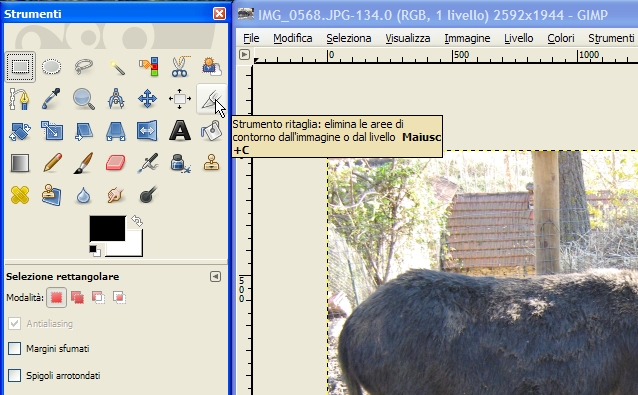The width and height of the screenshot is (638, 395).
Task: Activate the Move tool
Action: click(147, 99)
